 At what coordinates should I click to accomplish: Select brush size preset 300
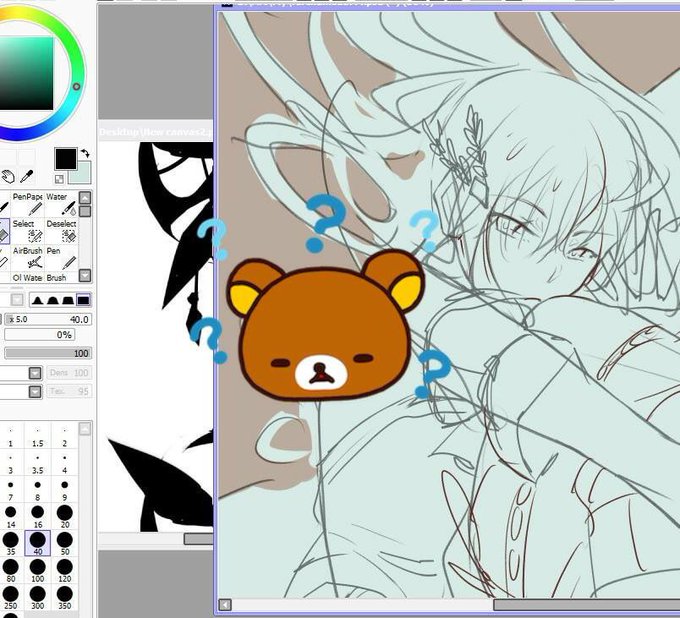coord(38,597)
